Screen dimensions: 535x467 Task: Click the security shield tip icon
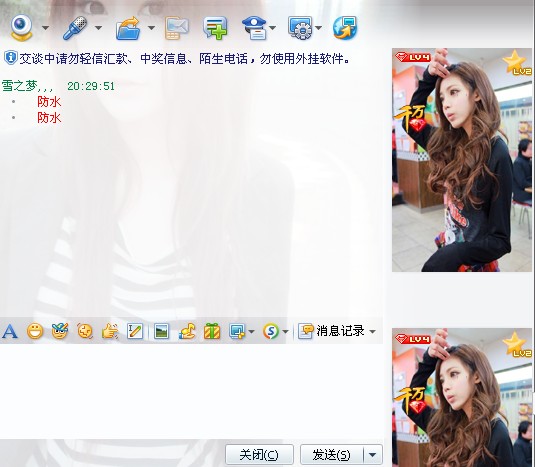coord(10,58)
